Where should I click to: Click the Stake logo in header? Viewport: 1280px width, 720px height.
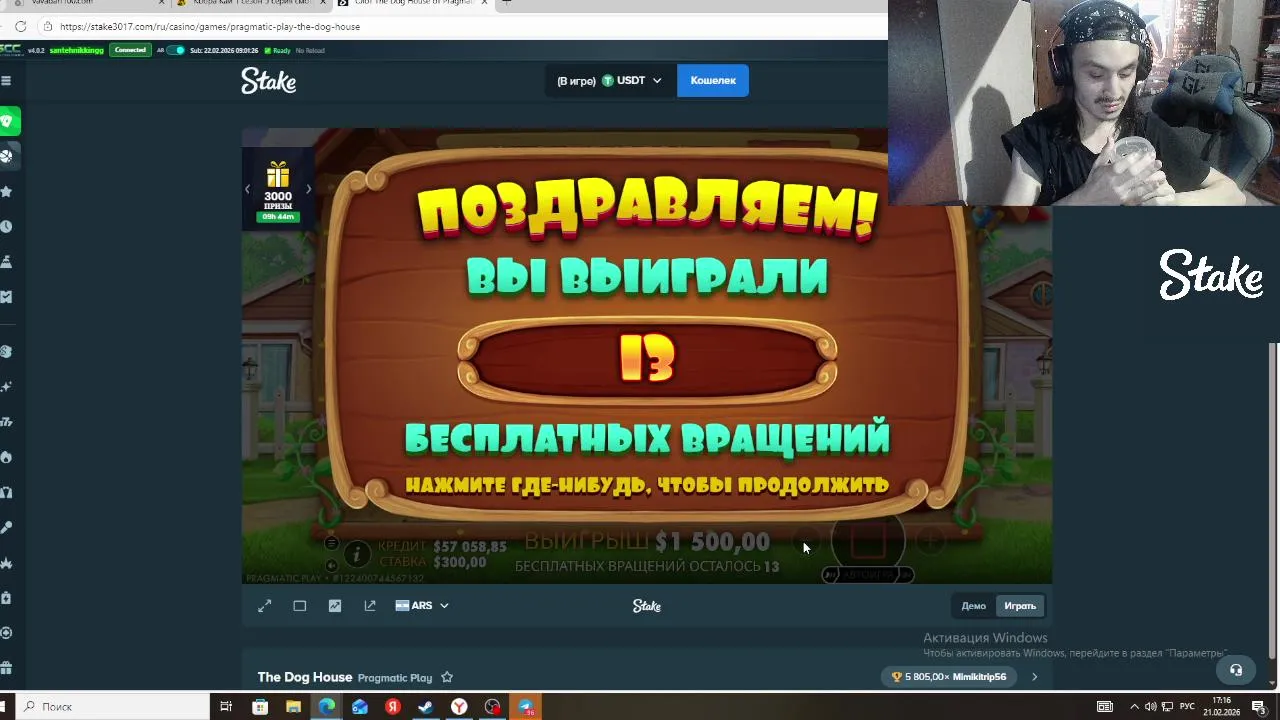pos(268,81)
